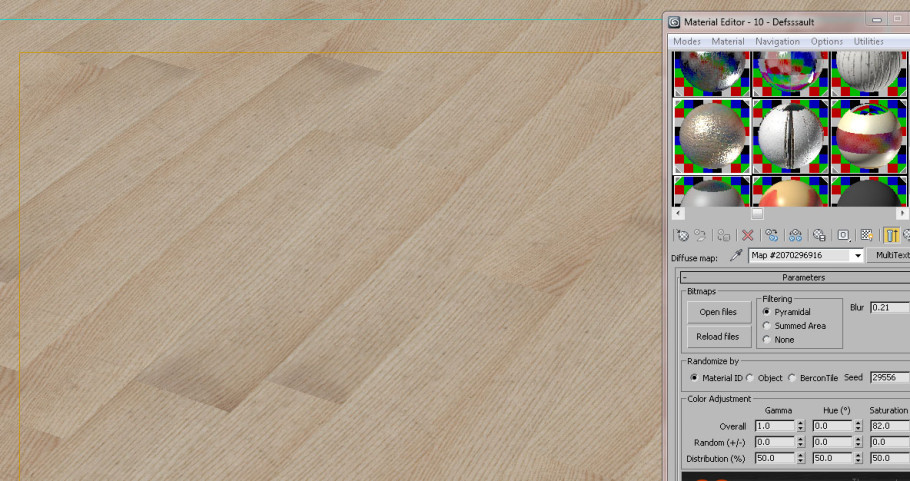Click the Material Editor title bar app icon
Image resolution: width=910 pixels, height=481 pixels.
[674, 22]
